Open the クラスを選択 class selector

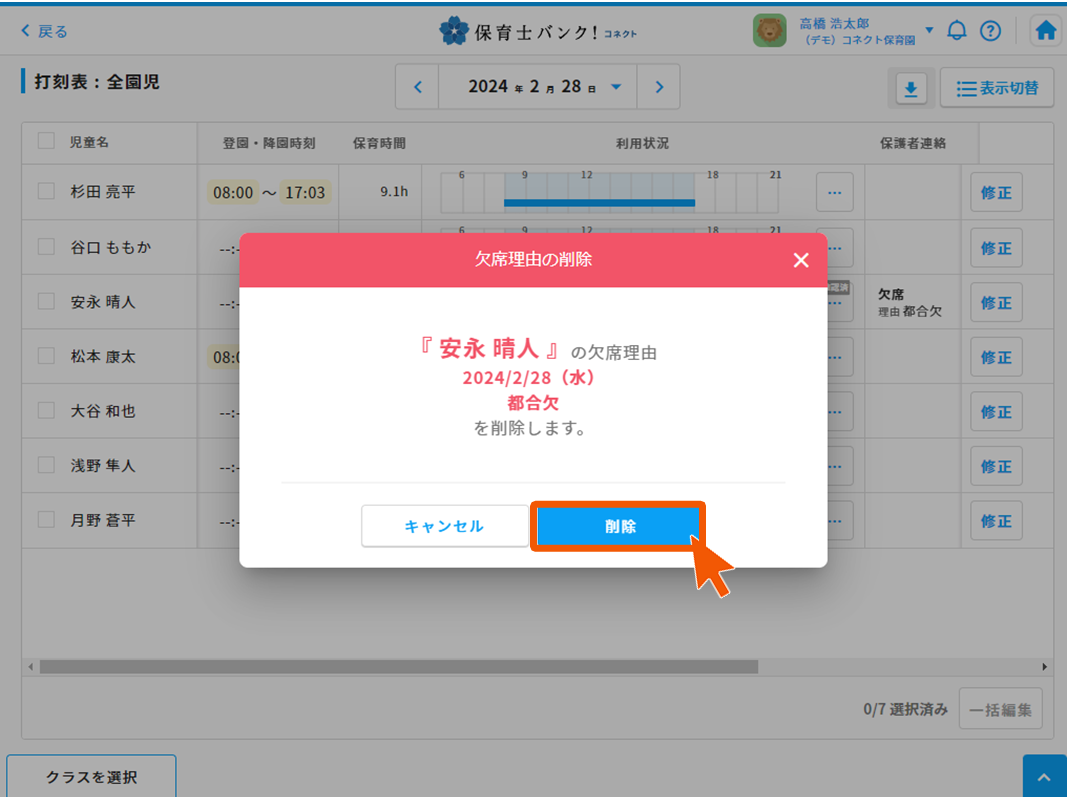click(x=91, y=777)
